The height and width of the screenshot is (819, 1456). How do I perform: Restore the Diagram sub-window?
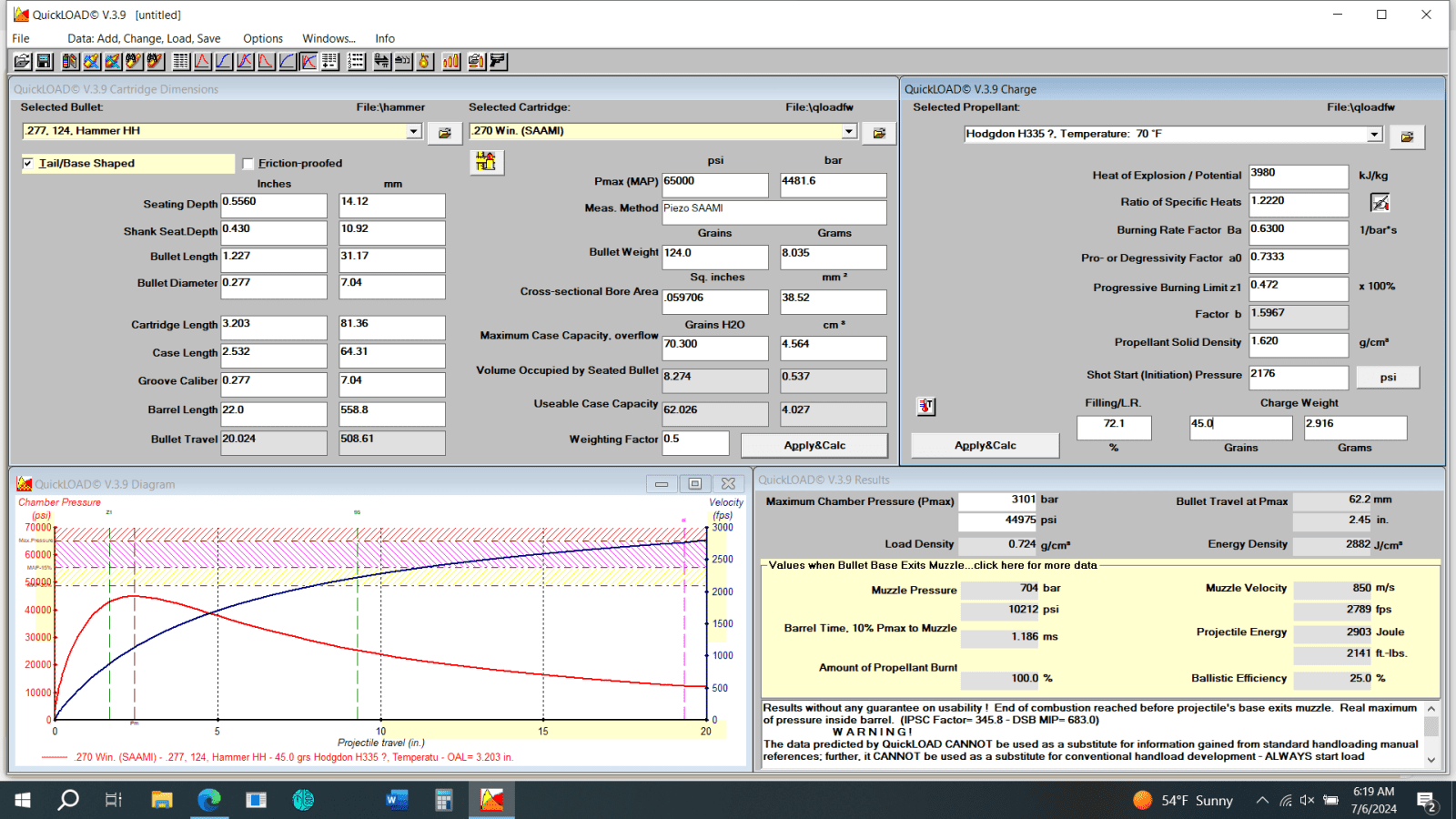tap(695, 484)
